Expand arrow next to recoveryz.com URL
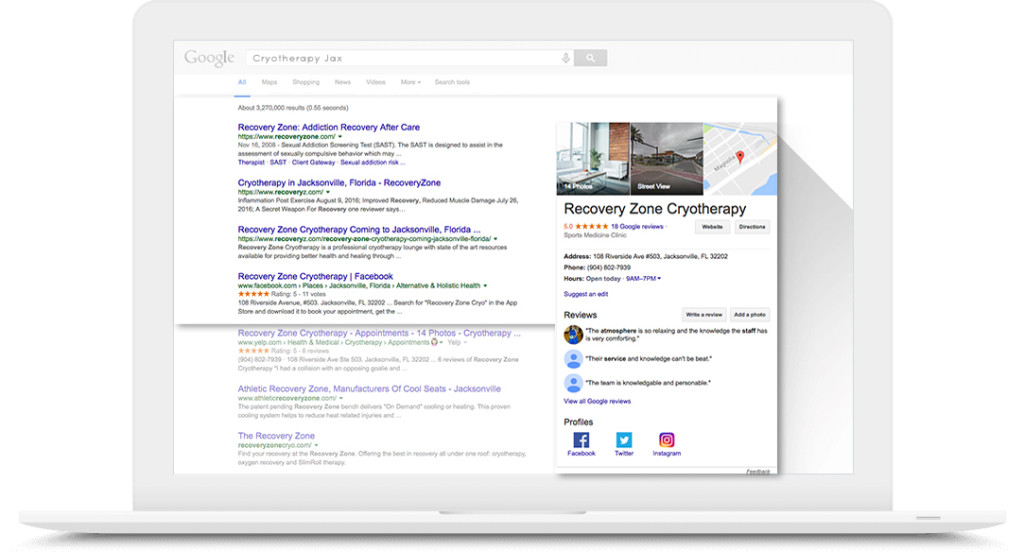This screenshot has height=552, width=1024. (x=328, y=193)
